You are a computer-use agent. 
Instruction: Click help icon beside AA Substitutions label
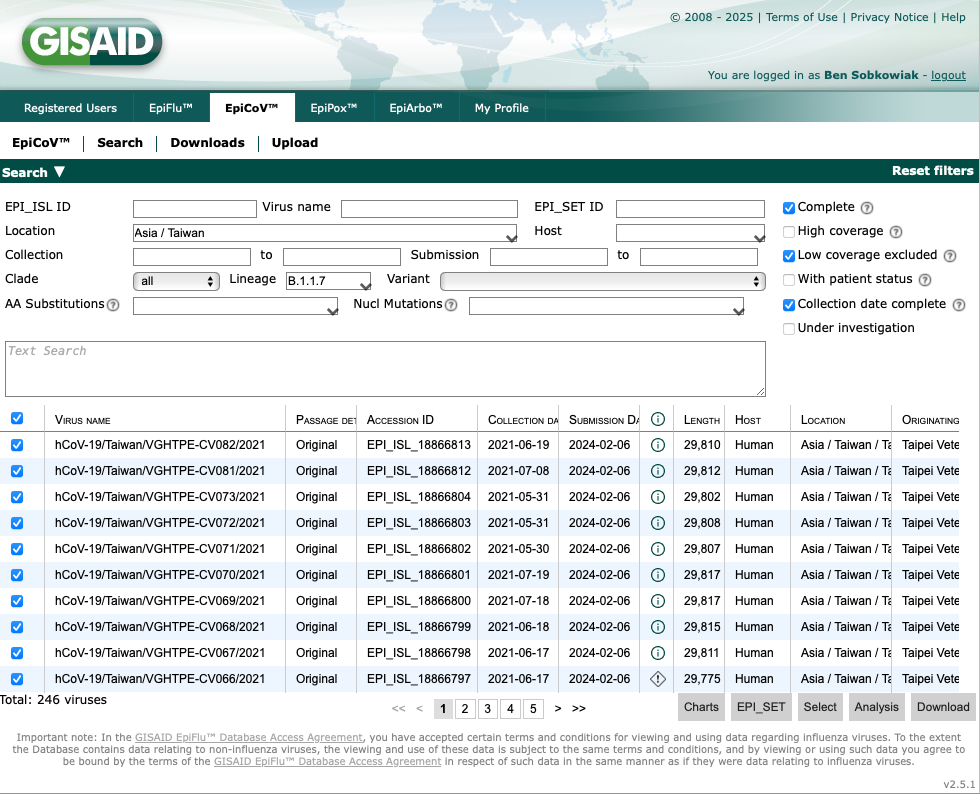(113, 305)
